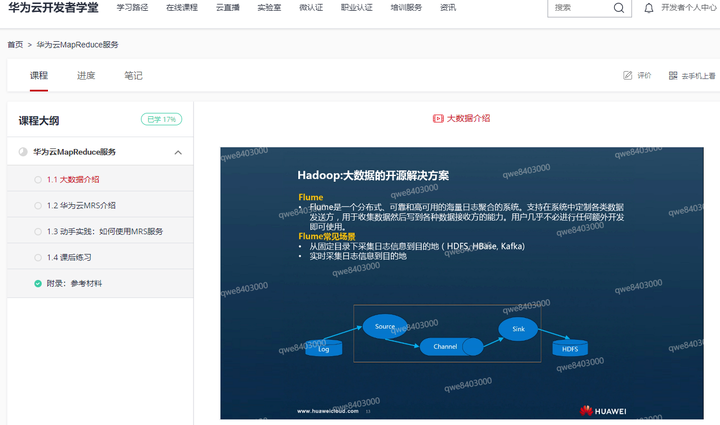The image size is (720, 425).
Task: Click www.huaweicloud.com text on slide
Action: (328, 411)
